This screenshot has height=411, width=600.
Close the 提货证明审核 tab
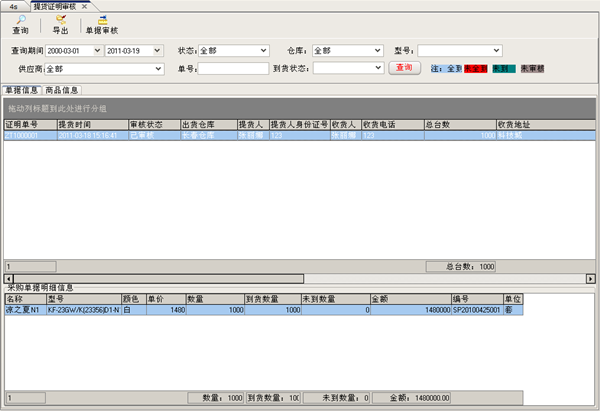pos(85,6)
